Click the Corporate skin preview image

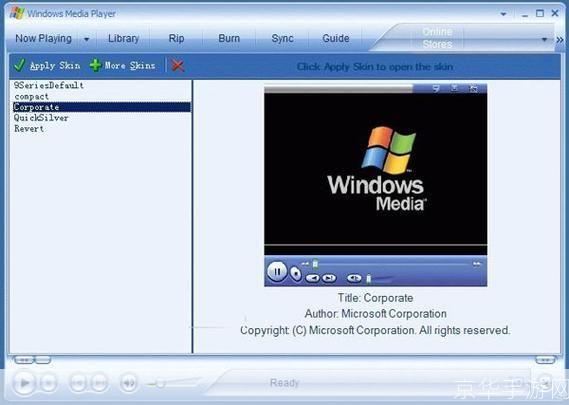point(376,185)
